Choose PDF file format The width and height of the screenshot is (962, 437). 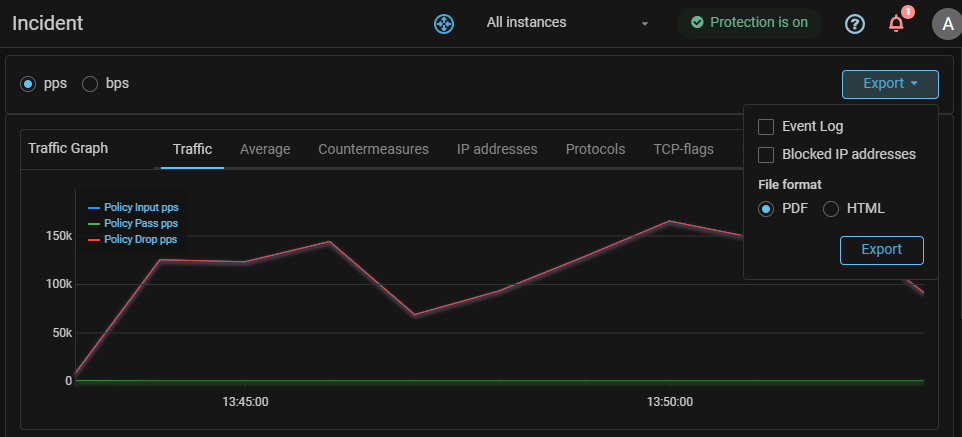pyautogui.click(x=766, y=209)
